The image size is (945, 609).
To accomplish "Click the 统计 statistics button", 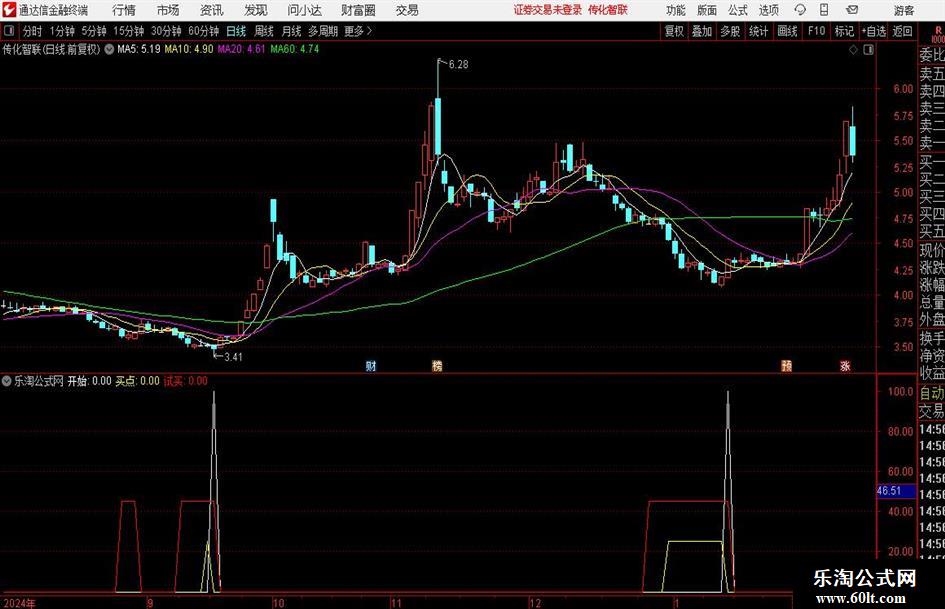I will (759, 31).
